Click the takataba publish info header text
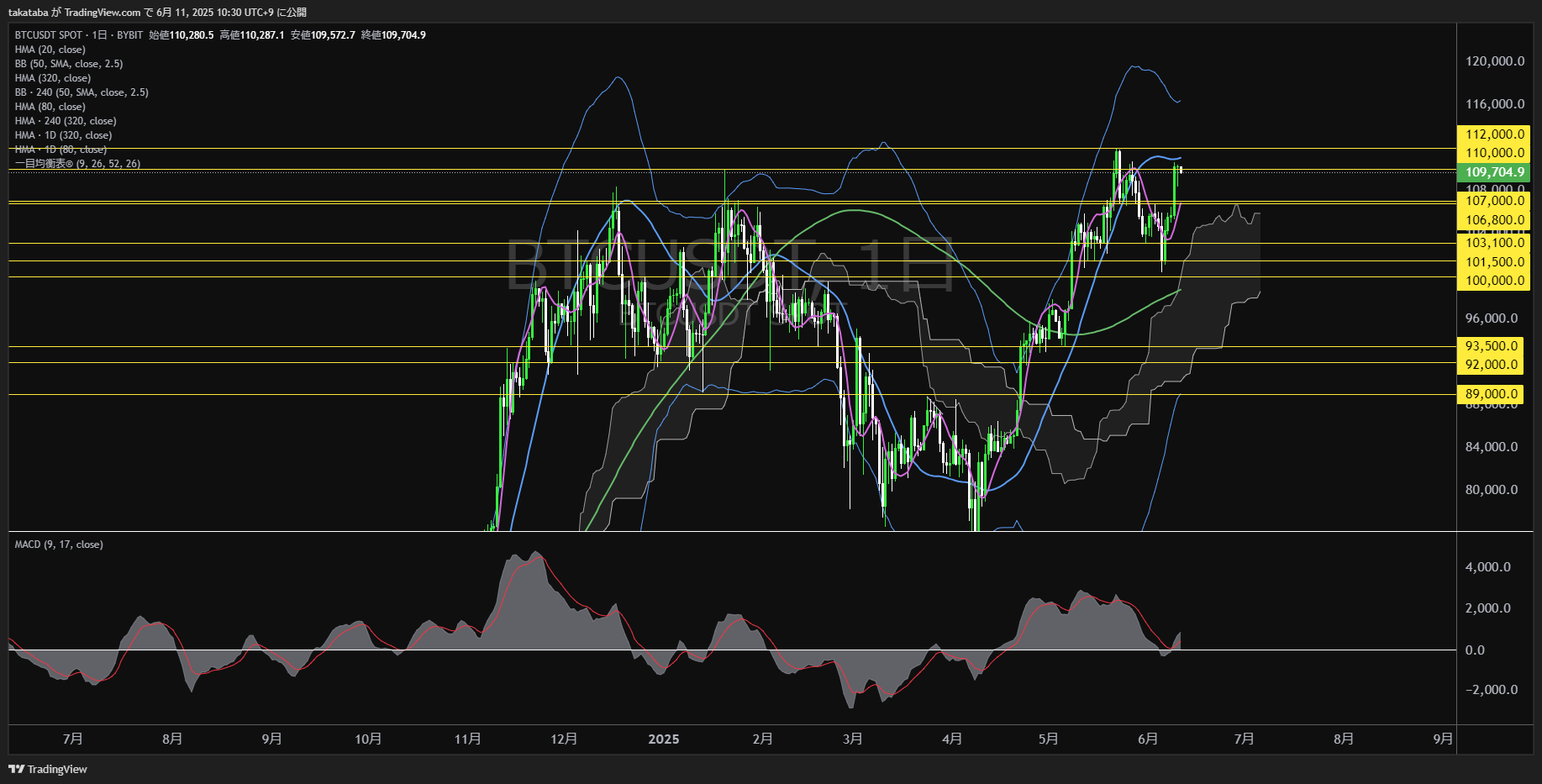This screenshot has height=784, width=1542. [157, 13]
